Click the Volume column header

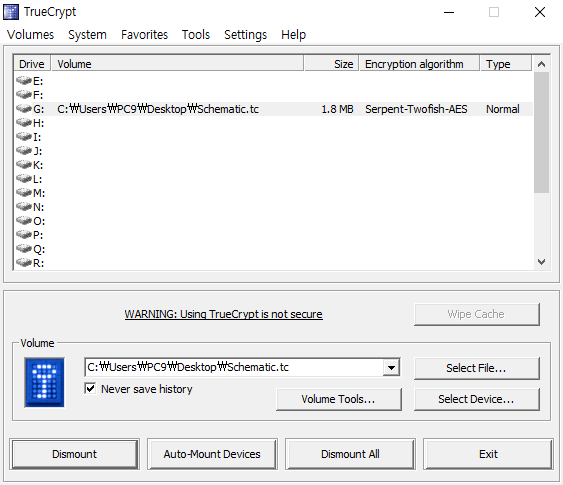177,64
